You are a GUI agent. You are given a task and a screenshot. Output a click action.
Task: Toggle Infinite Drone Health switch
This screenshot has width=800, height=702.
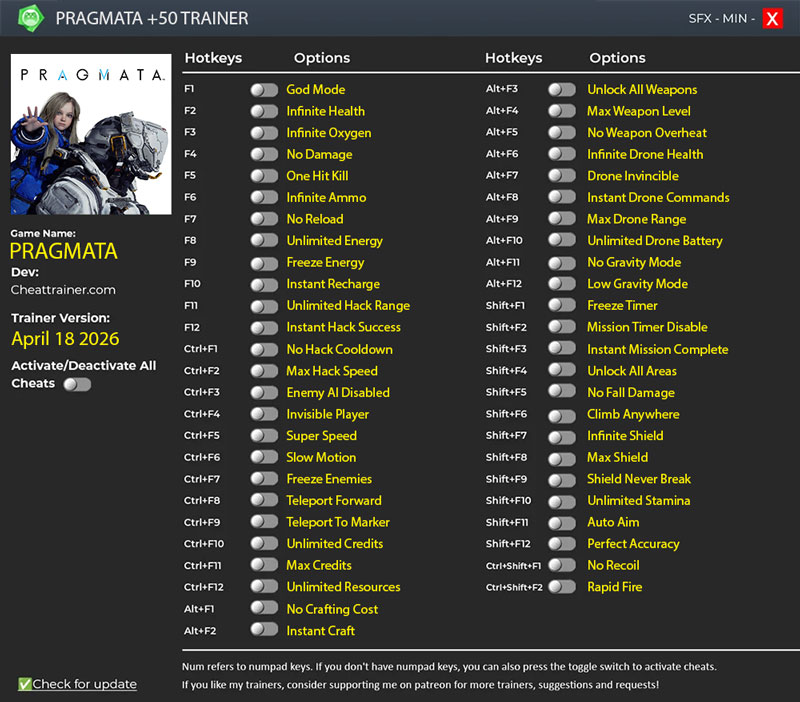click(562, 155)
